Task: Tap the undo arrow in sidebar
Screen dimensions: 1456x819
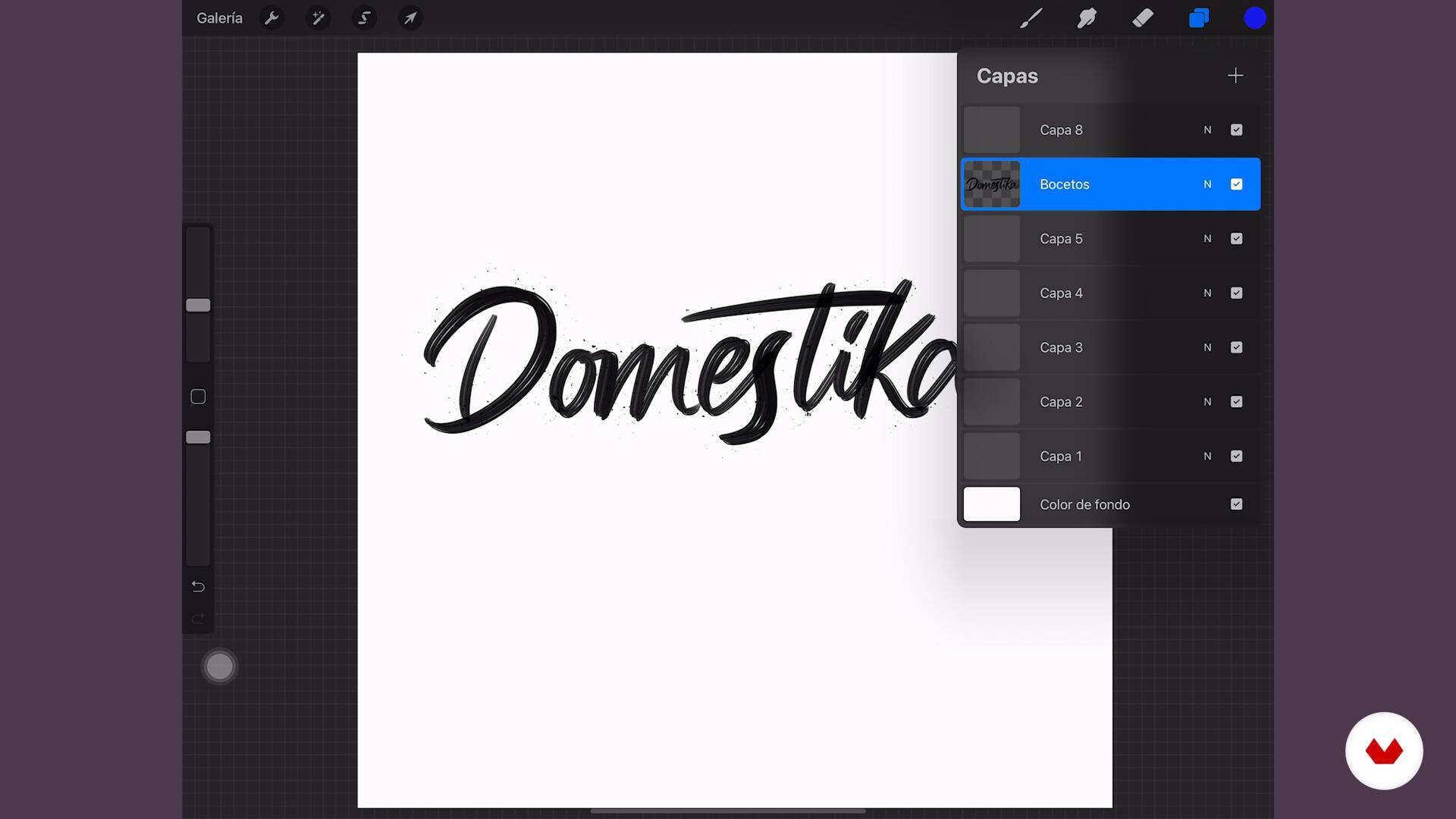Action: point(198,586)
